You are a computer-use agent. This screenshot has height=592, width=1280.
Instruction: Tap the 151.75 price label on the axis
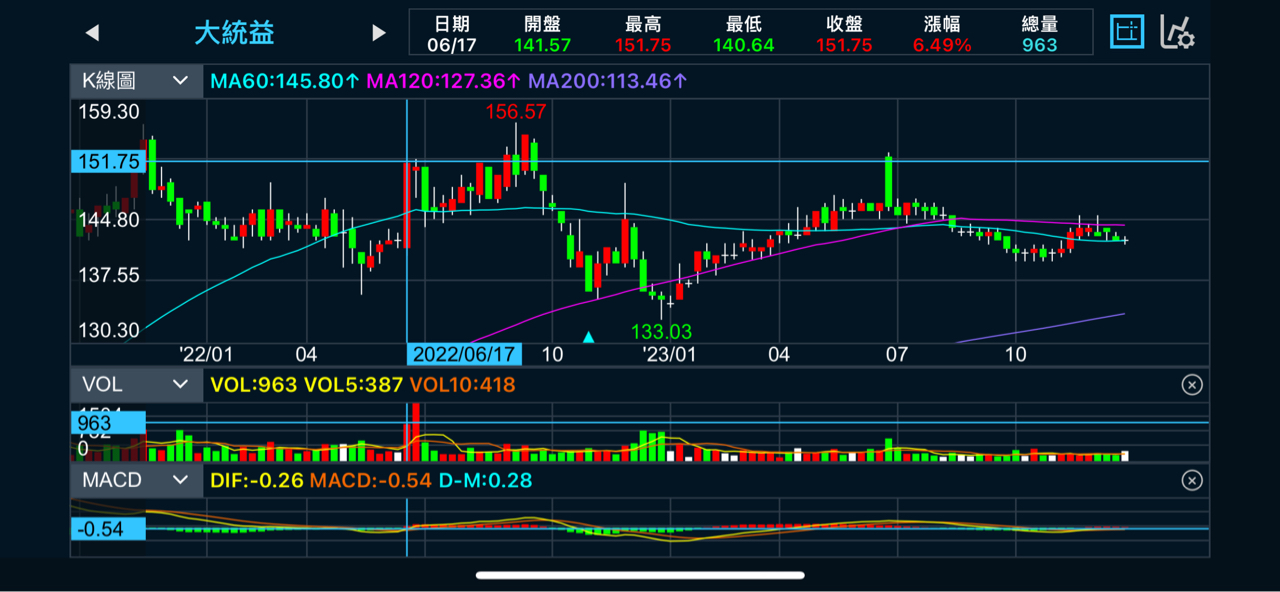(x=108, y=162)
